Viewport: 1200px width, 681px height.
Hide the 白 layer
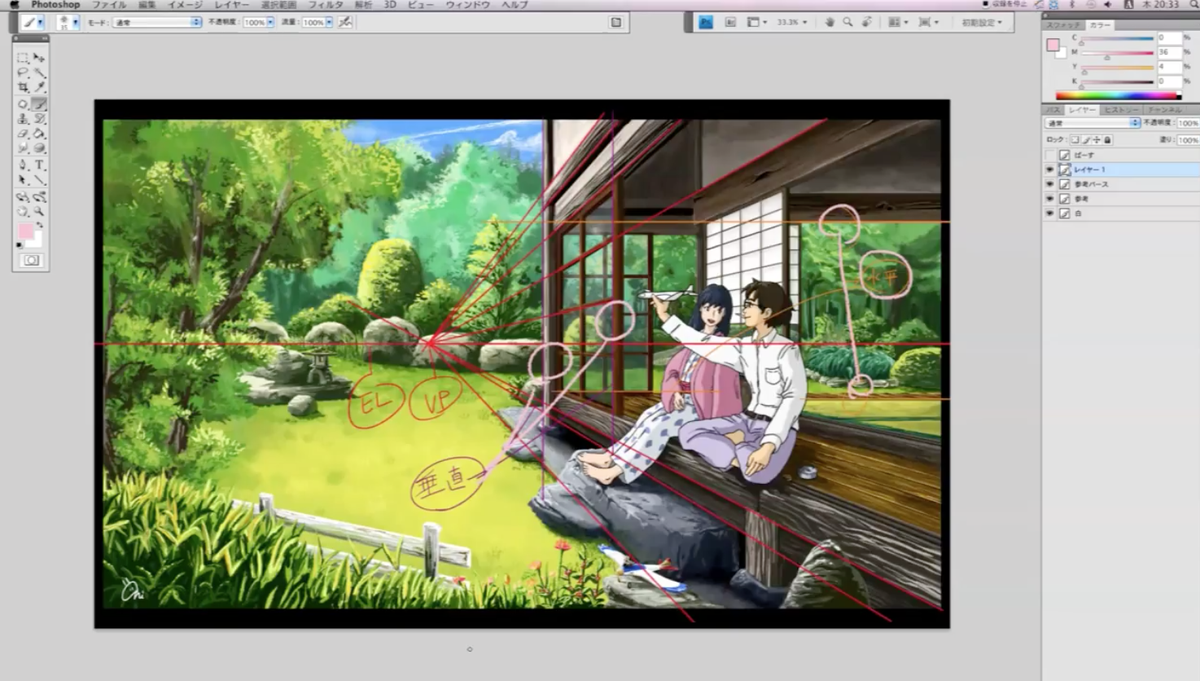1050,213
